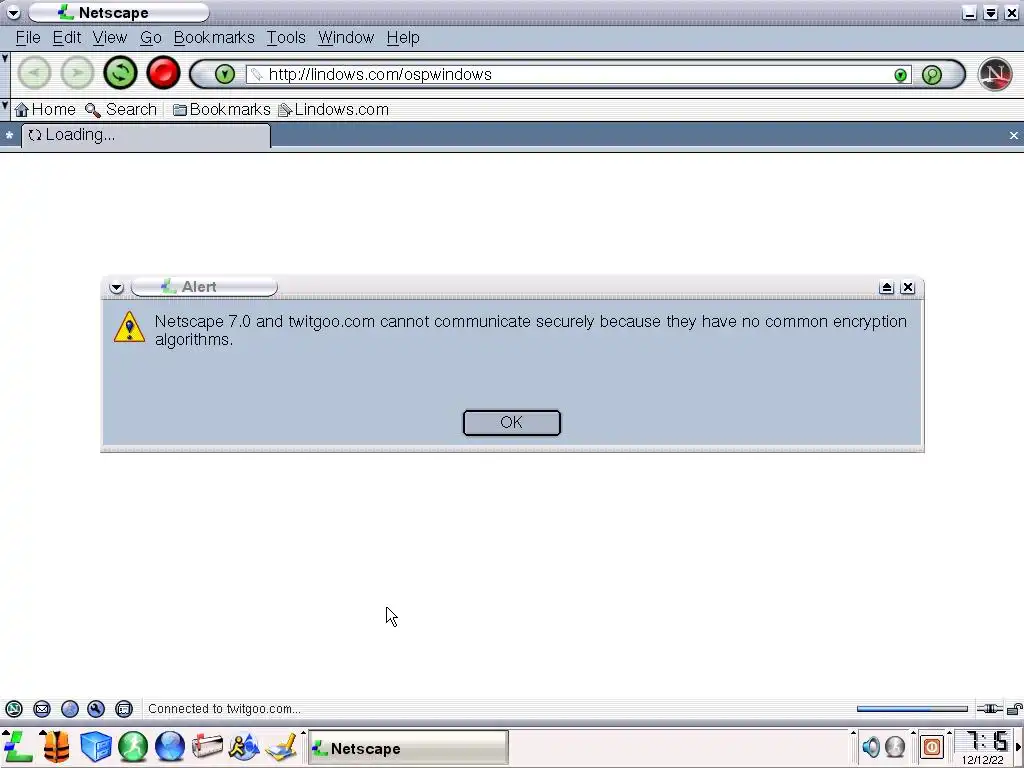
Task: Click Search in personal toolbar
Action: (x=121, y=110)
